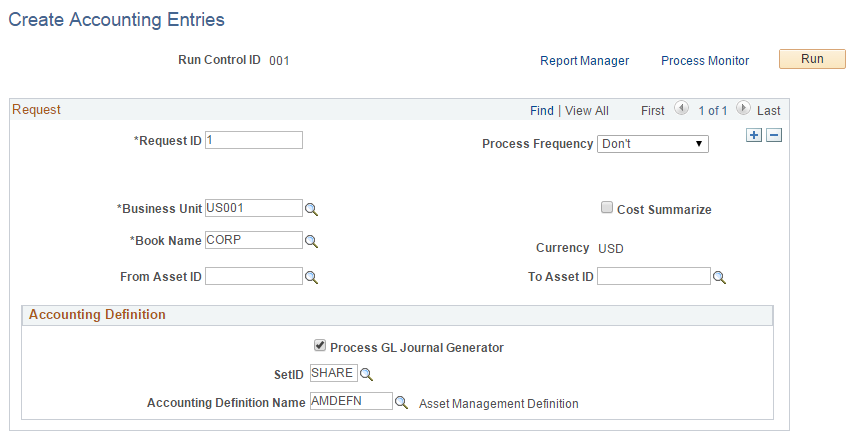Focus the Book Name field

pyautogui.click(x=254, y=240)
